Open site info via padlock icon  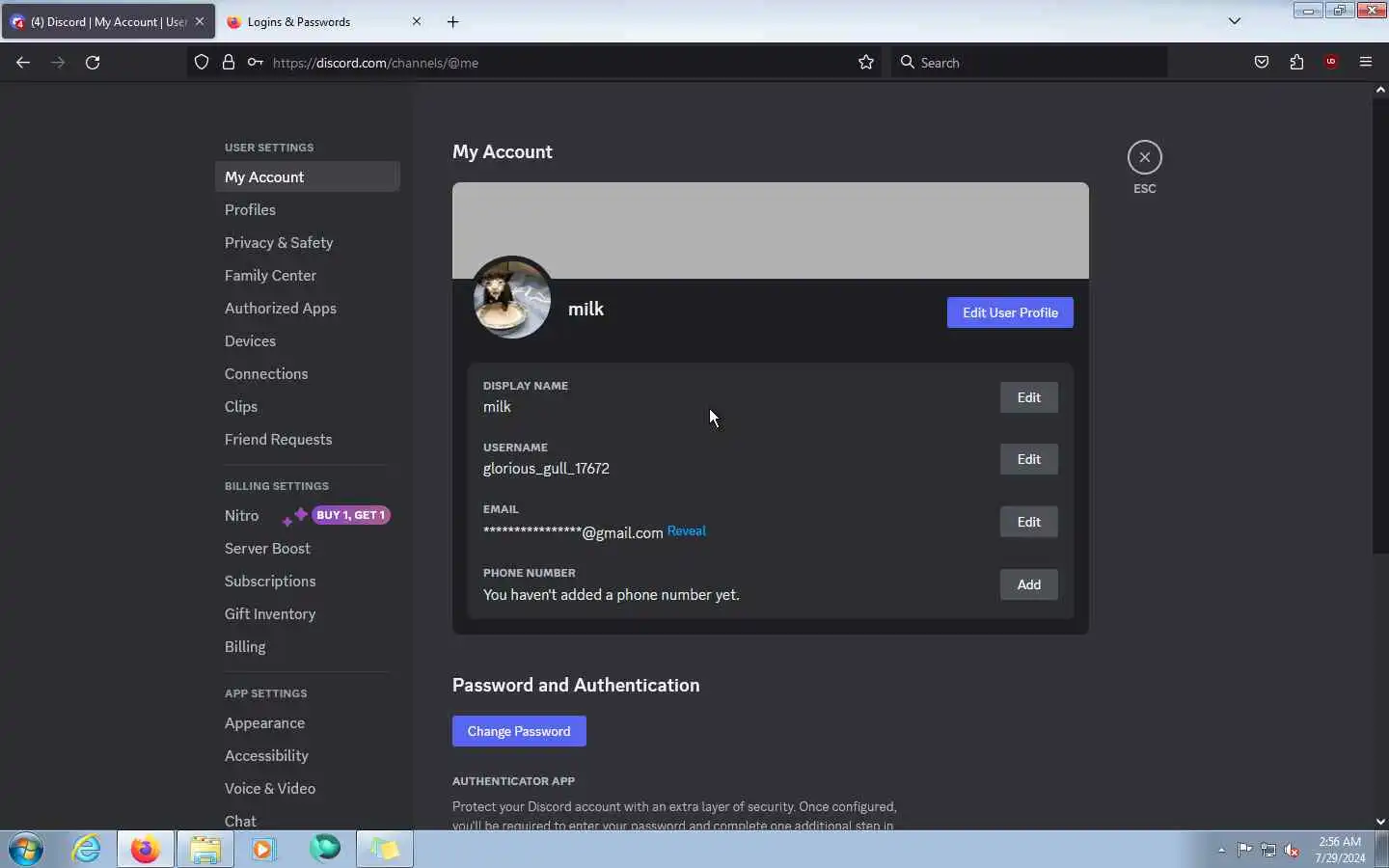click(229, 63)
